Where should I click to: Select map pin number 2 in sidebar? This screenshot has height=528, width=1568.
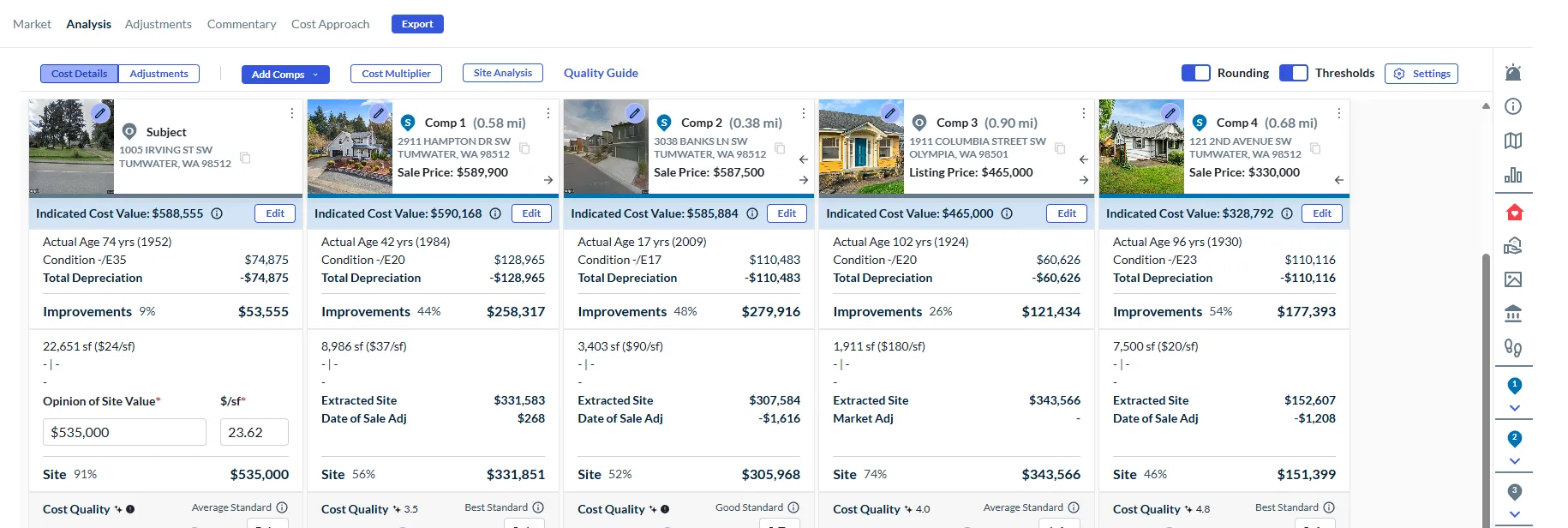1515,439
